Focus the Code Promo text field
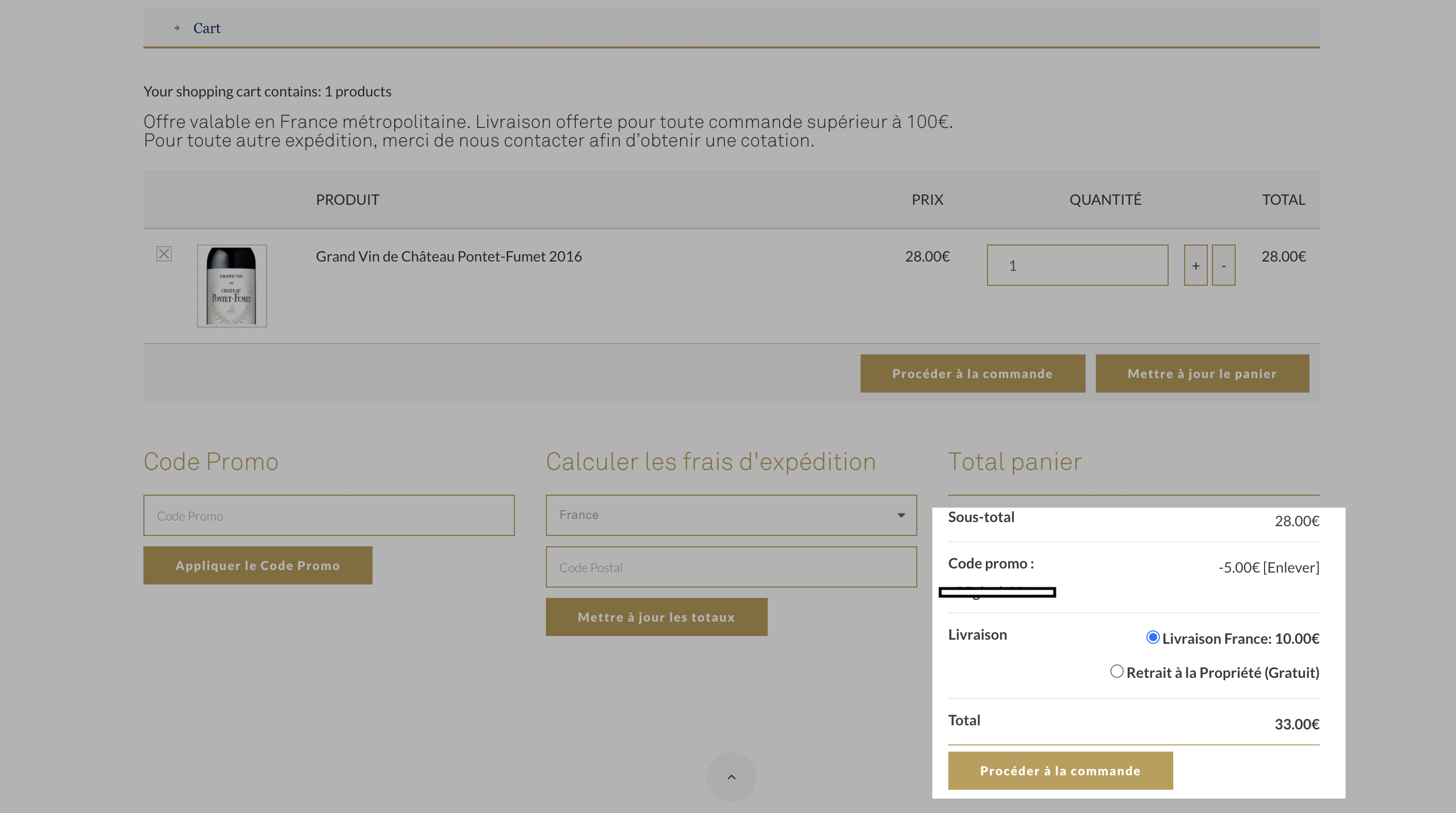 coord(329,515)
